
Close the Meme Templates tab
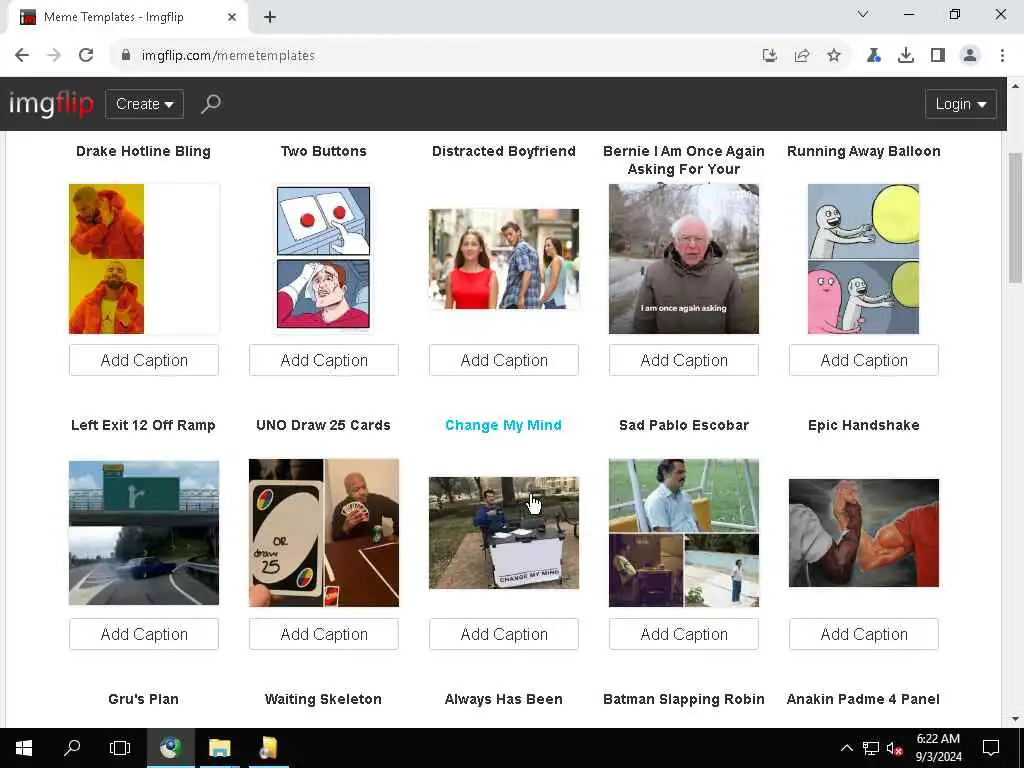tap(232, 18)
